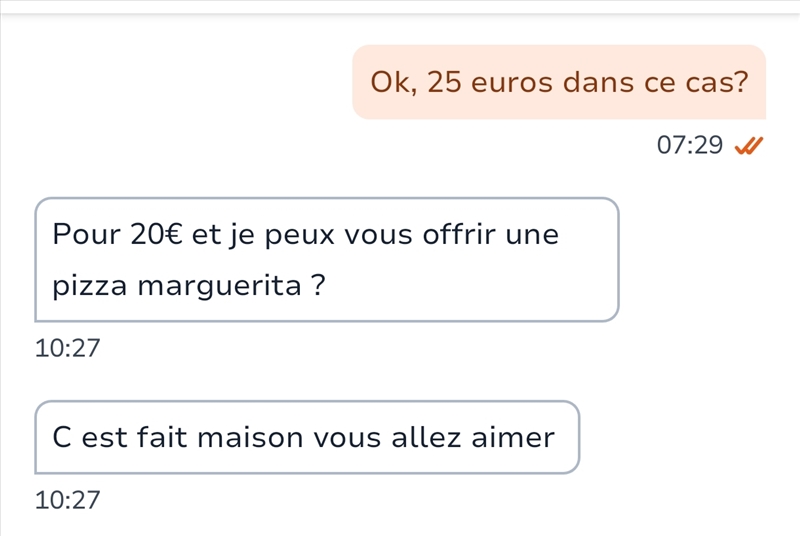The width and height of the screenshot is (800, 536).
Task: Click the word "peux" in received message
Action: [x=301, y=235]
